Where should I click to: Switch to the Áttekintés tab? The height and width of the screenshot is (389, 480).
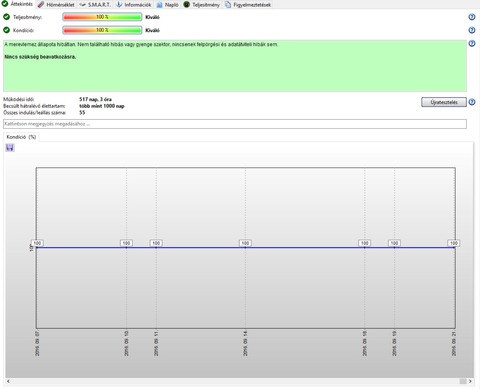18,4
